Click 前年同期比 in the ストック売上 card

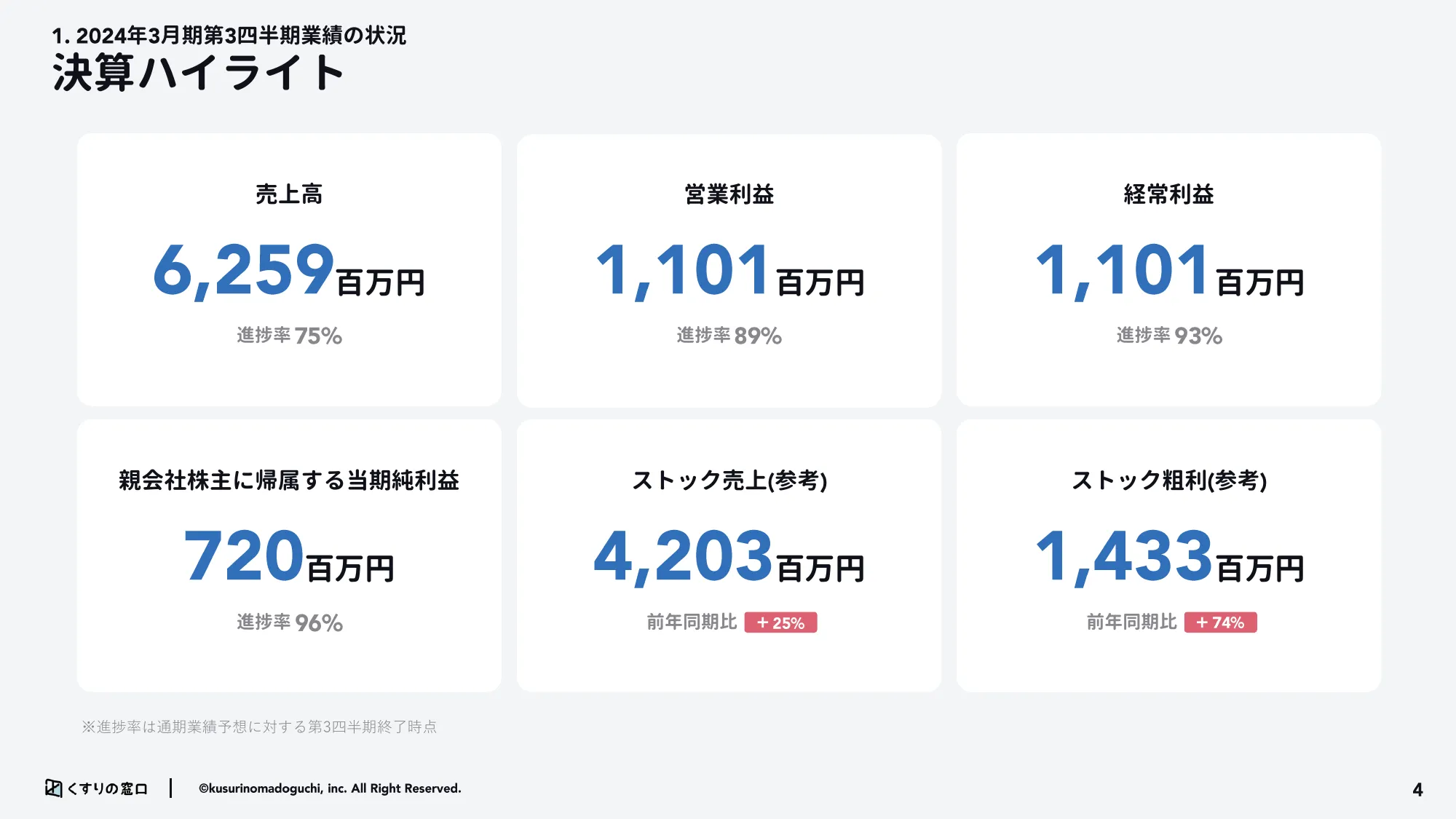tap(692, 622)
